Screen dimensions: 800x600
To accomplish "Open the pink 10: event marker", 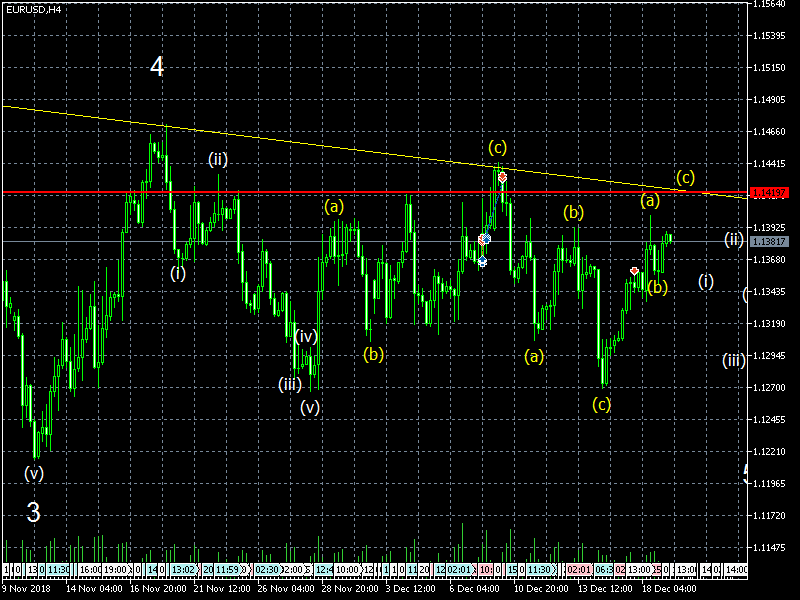I will (486, 569).
